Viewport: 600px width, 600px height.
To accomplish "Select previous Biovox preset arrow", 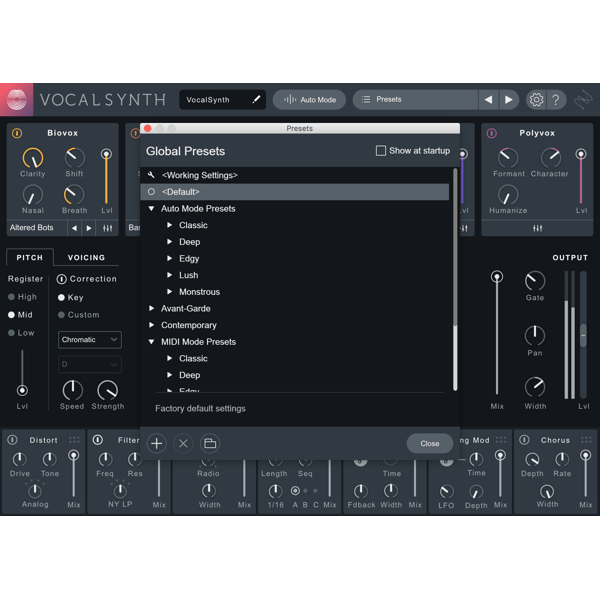I will tap(75, 228).
